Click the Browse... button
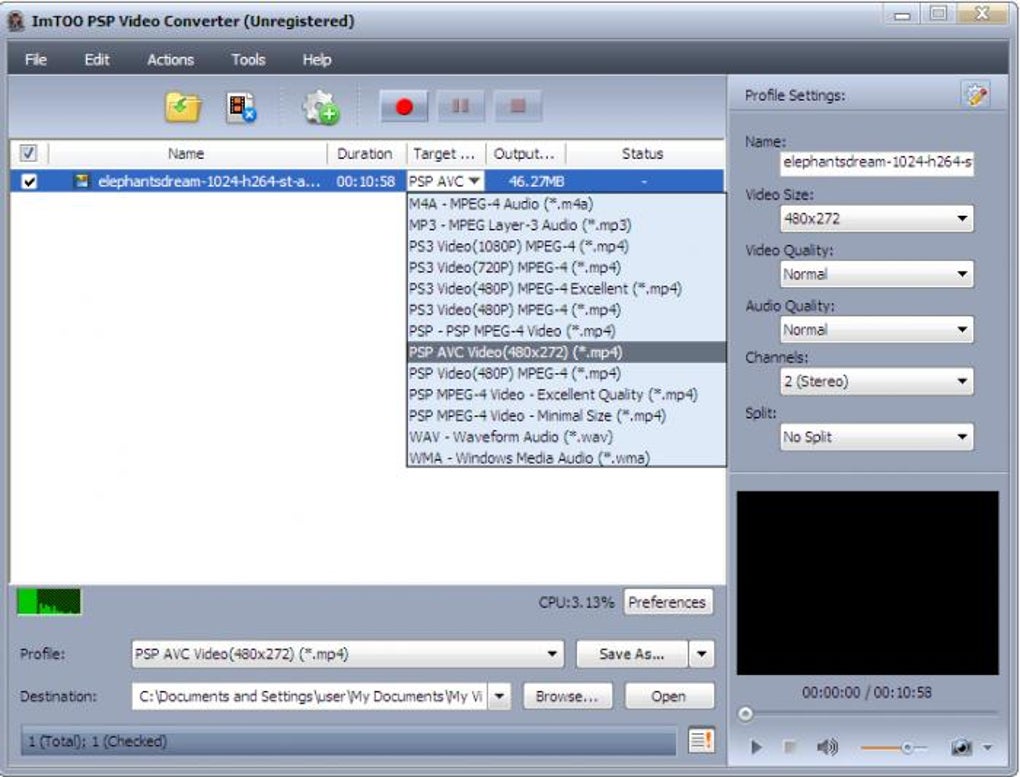Screen dimensions: 1020x777 click(567, 696)
